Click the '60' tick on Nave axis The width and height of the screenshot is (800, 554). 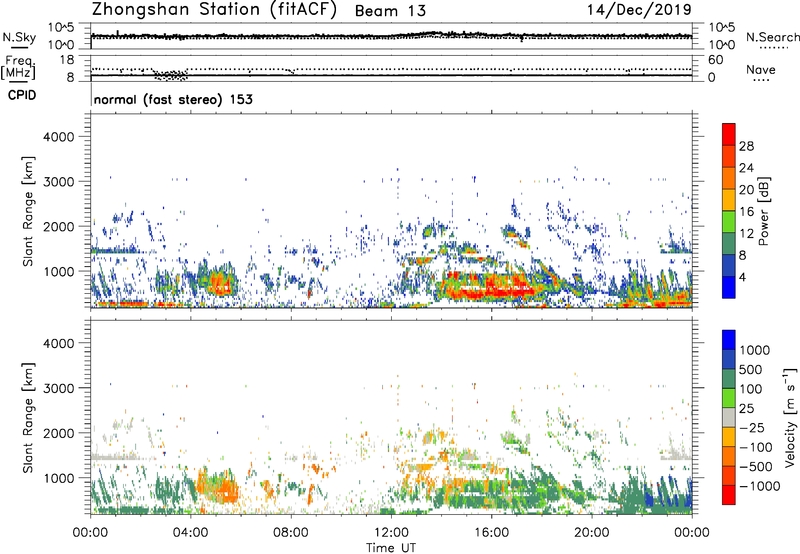point(715,60)
